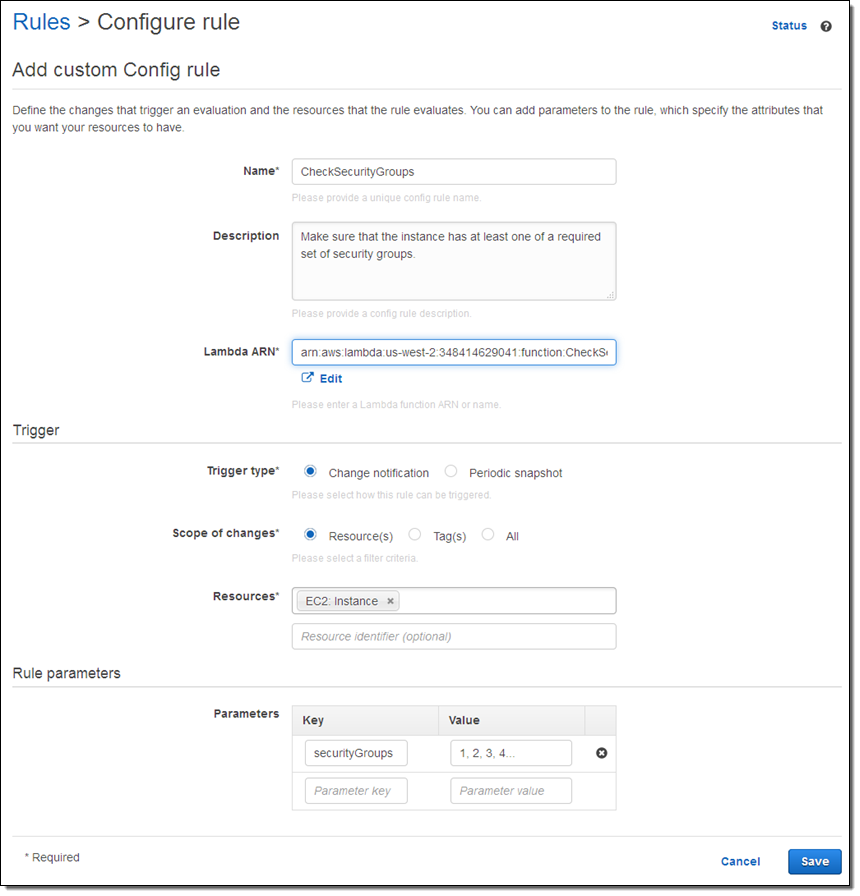Click the Name input field

point(454,171)
